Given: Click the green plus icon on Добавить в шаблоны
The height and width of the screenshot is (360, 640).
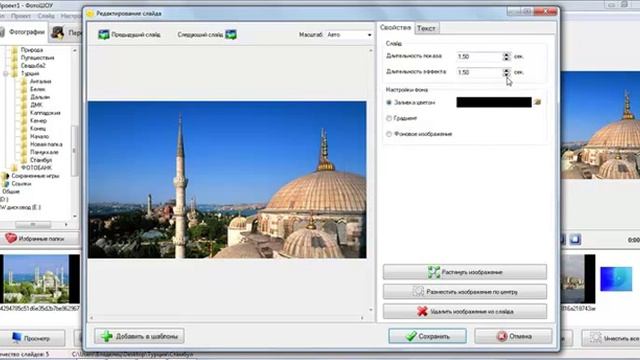Looking at the screenshot, I should 107,336.
